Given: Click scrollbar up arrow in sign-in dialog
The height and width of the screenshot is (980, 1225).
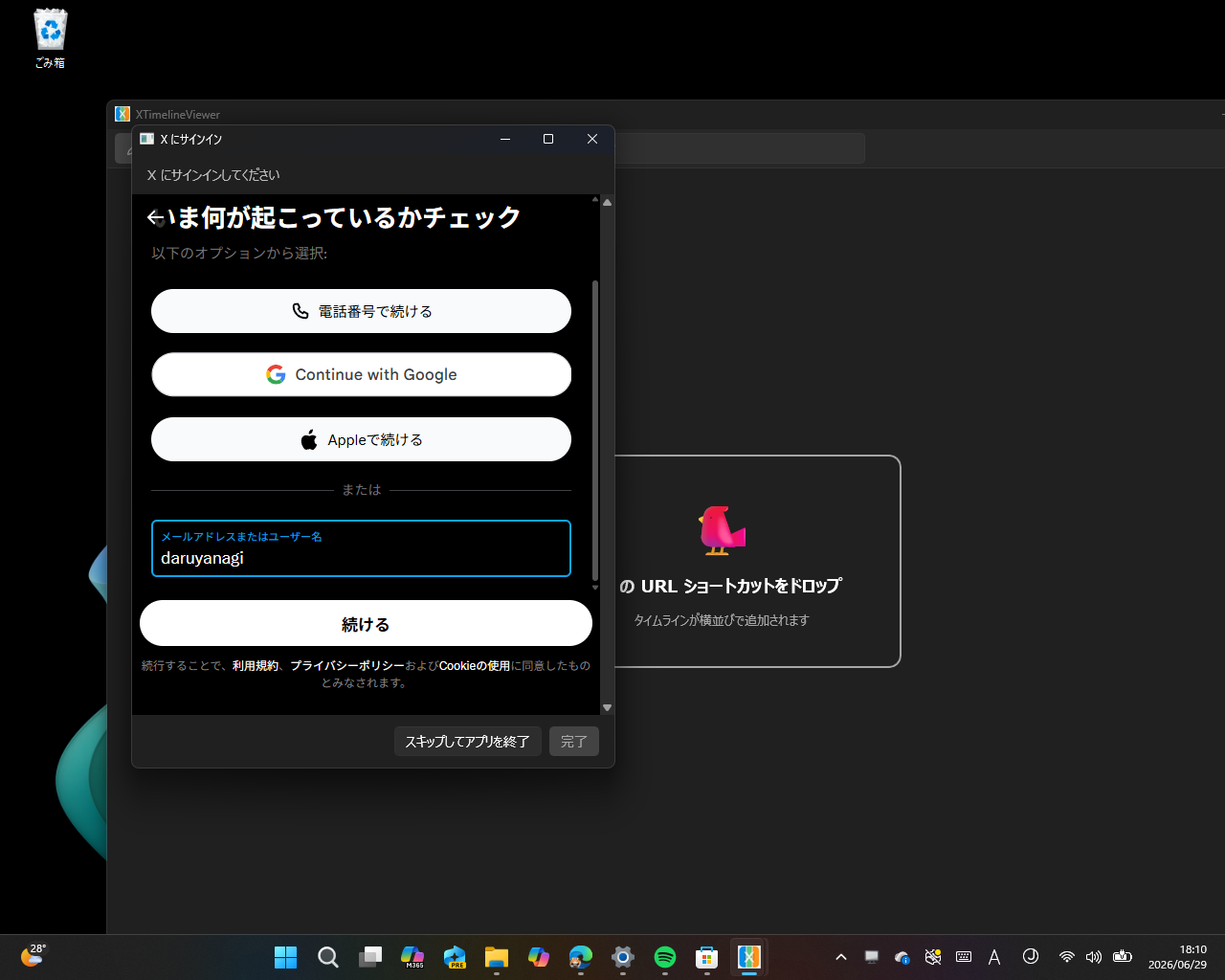Looking at the screenshot, I should point(607,202).
